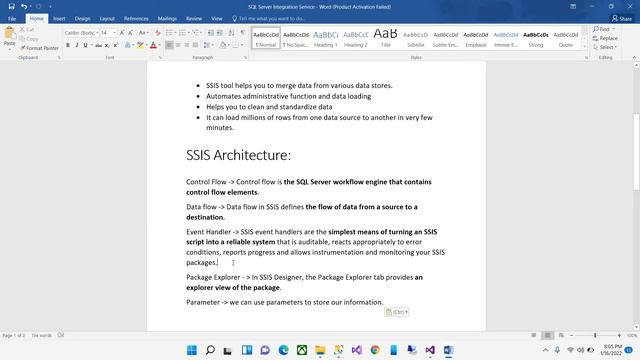Apply the yellow text highlight color
This screenshot has height=360, width=640.
point(140,45)
